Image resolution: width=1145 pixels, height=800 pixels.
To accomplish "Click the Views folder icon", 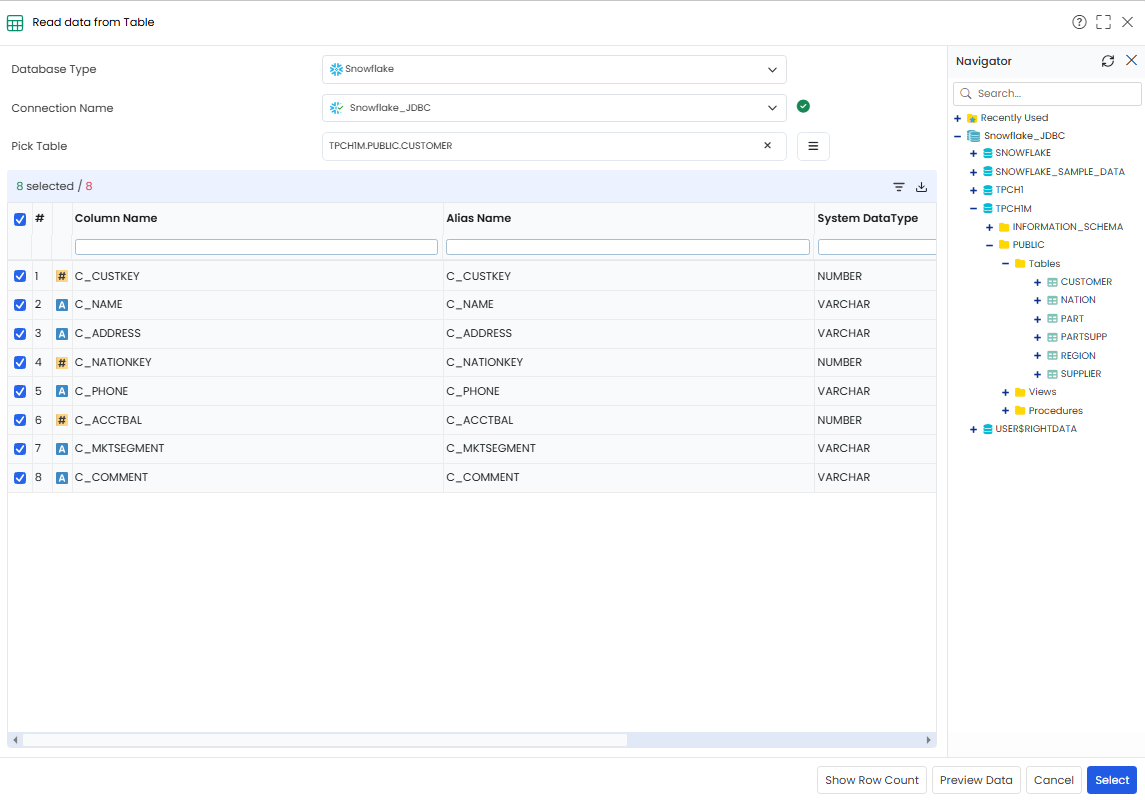I will [x=1020, y=392].
